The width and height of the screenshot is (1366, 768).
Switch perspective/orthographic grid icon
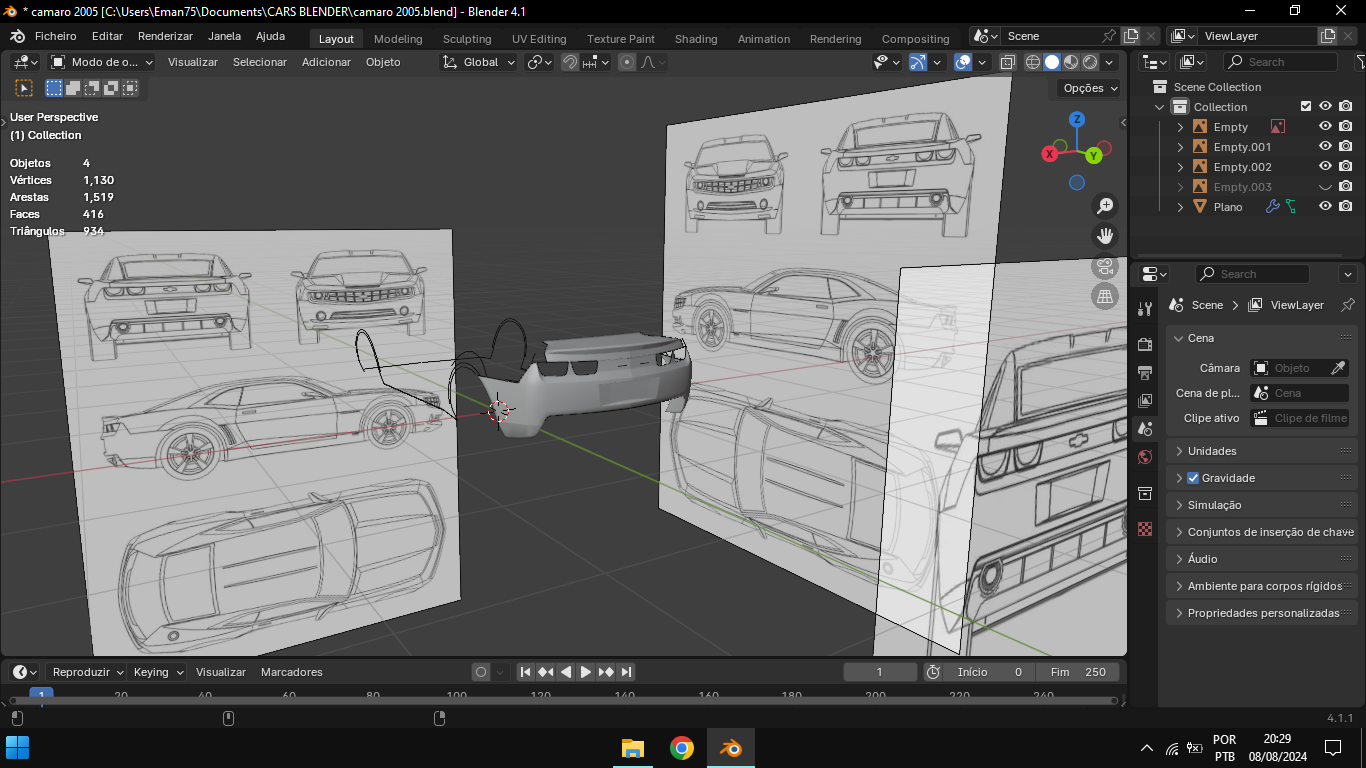(x=1105, y=296)
